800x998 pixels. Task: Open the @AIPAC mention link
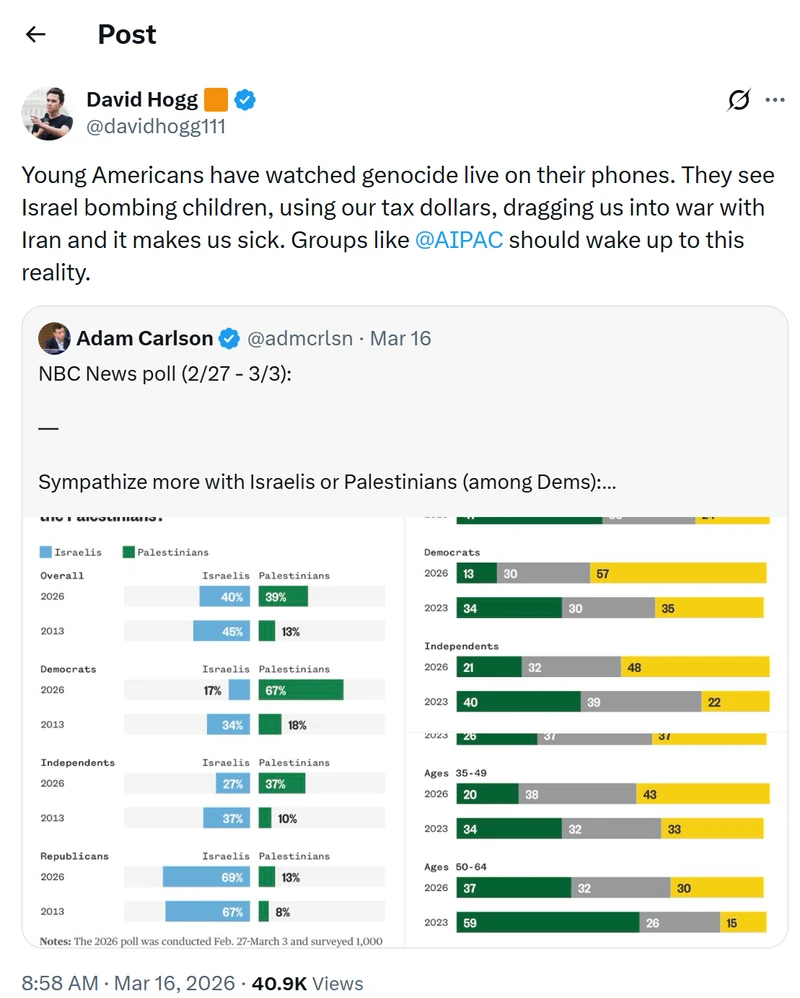pos(459,240)
